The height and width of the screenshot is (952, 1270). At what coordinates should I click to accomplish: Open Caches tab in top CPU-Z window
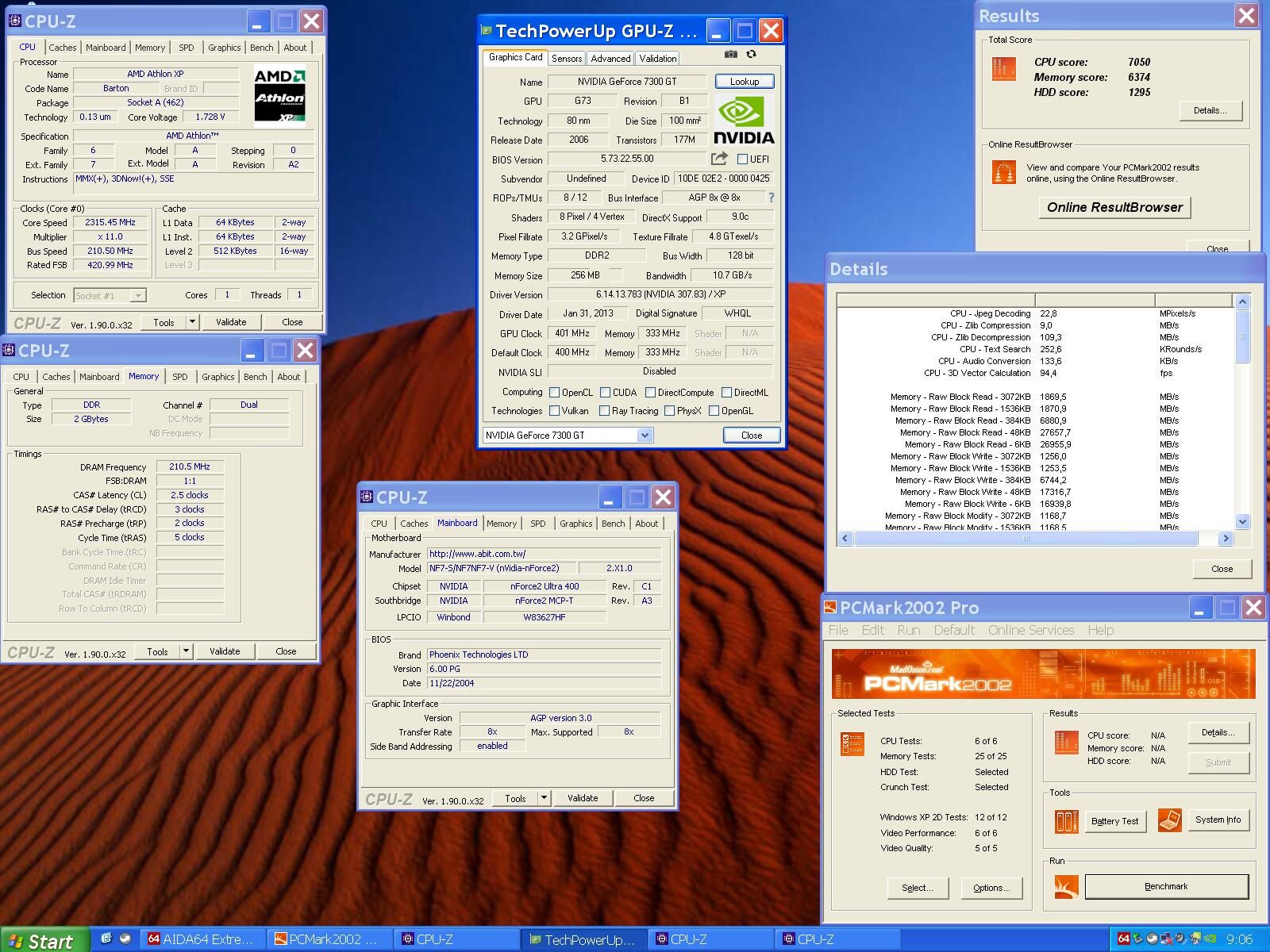[63, 48]
